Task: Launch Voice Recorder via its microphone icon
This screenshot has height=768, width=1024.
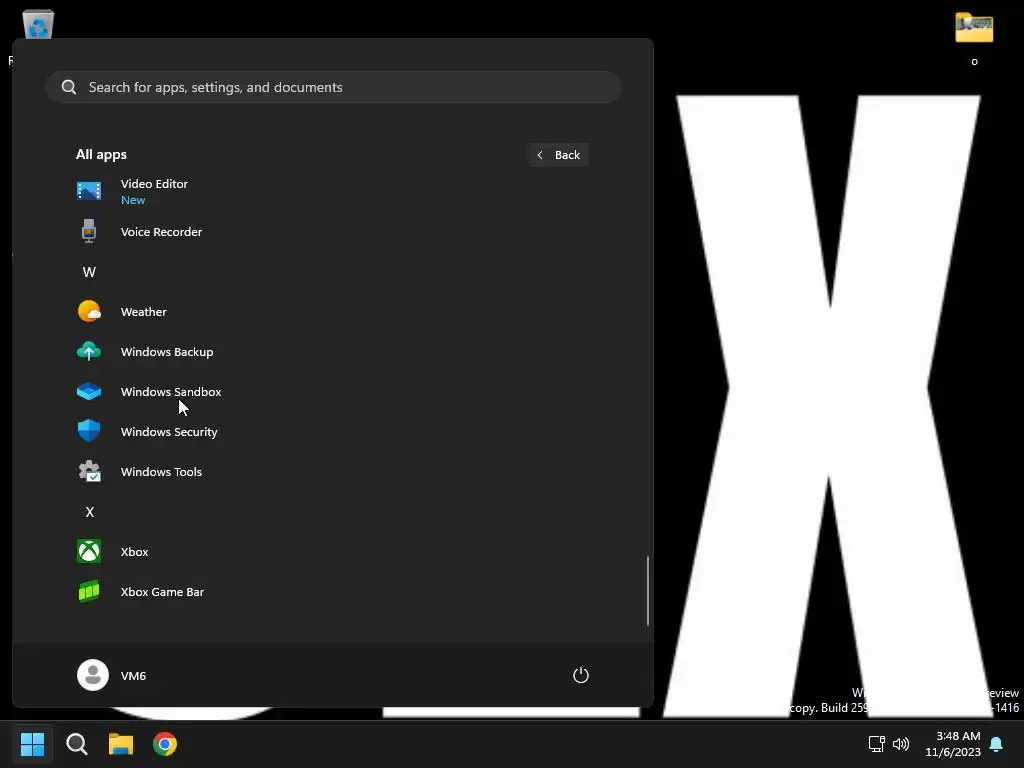Action: click(x=89, y=231)
